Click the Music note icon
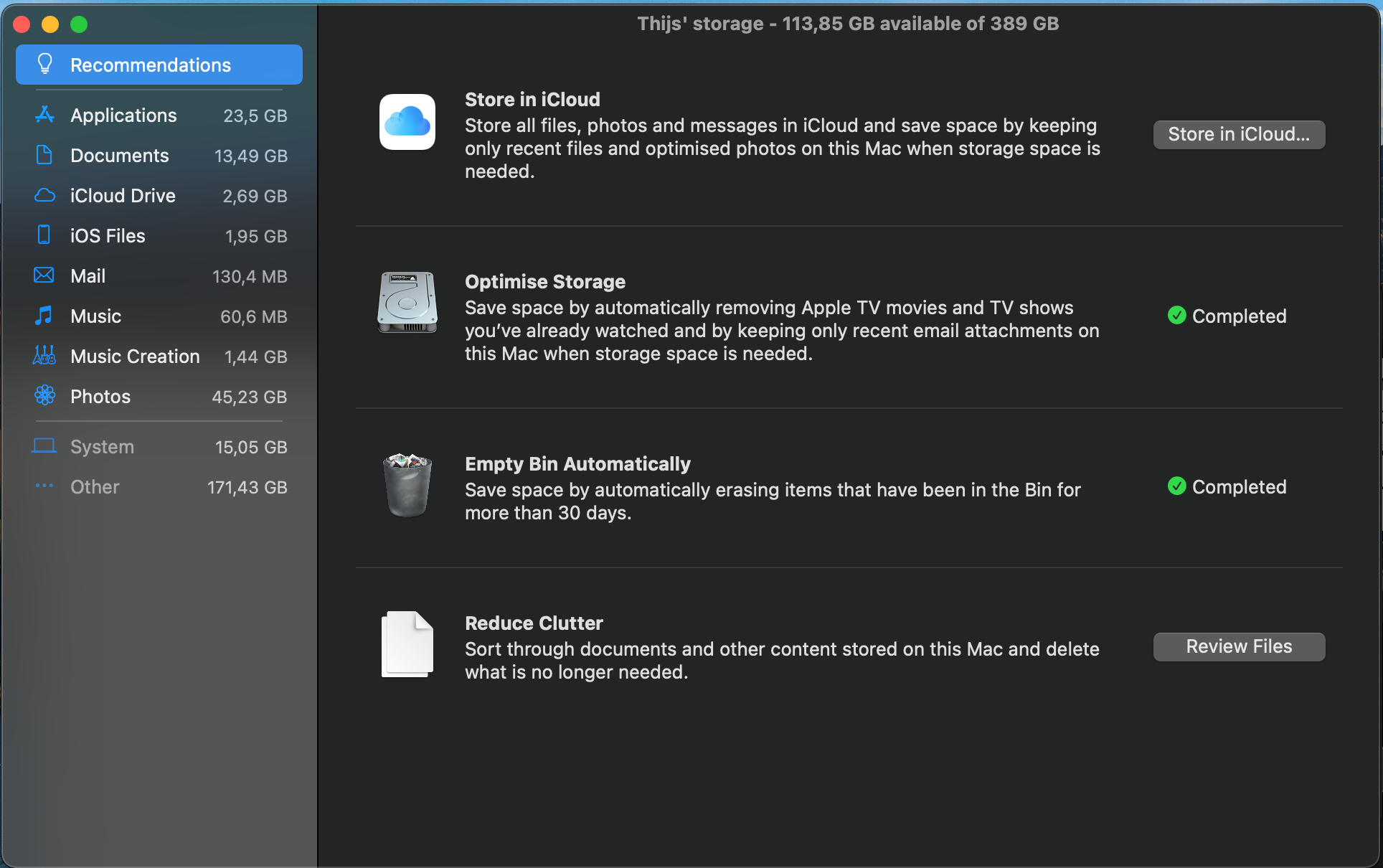1383x868 pixels. click(44, 316)
